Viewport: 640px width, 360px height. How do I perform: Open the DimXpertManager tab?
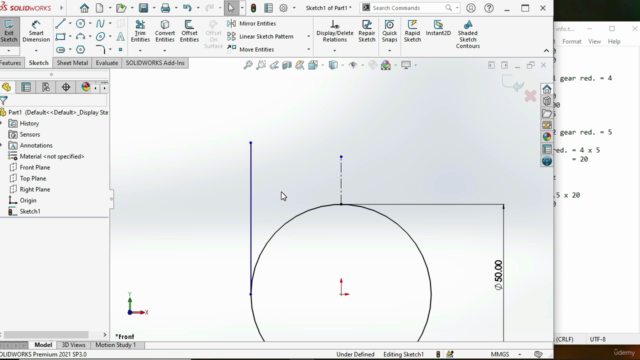[66, 87]
